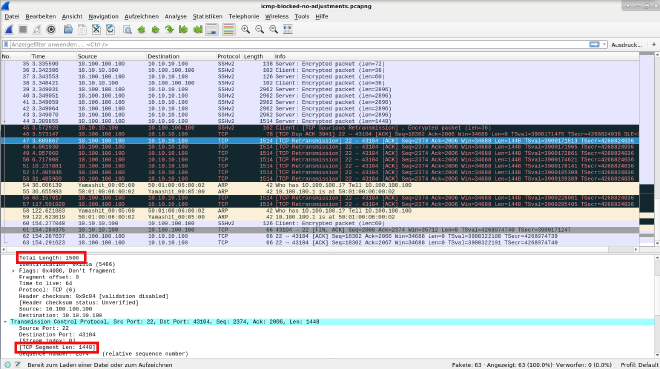Select packet 45 TCP Spurious Retransmission row

[x=320, y=128]
